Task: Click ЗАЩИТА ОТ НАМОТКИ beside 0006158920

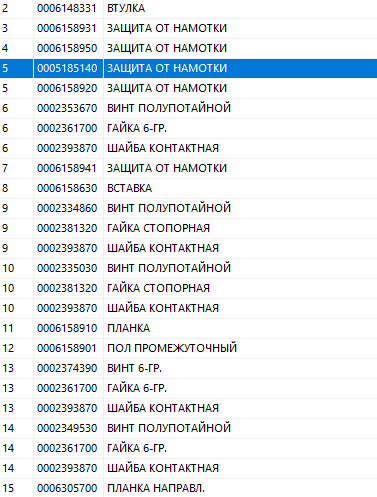Action: click(x=167, y=88)
